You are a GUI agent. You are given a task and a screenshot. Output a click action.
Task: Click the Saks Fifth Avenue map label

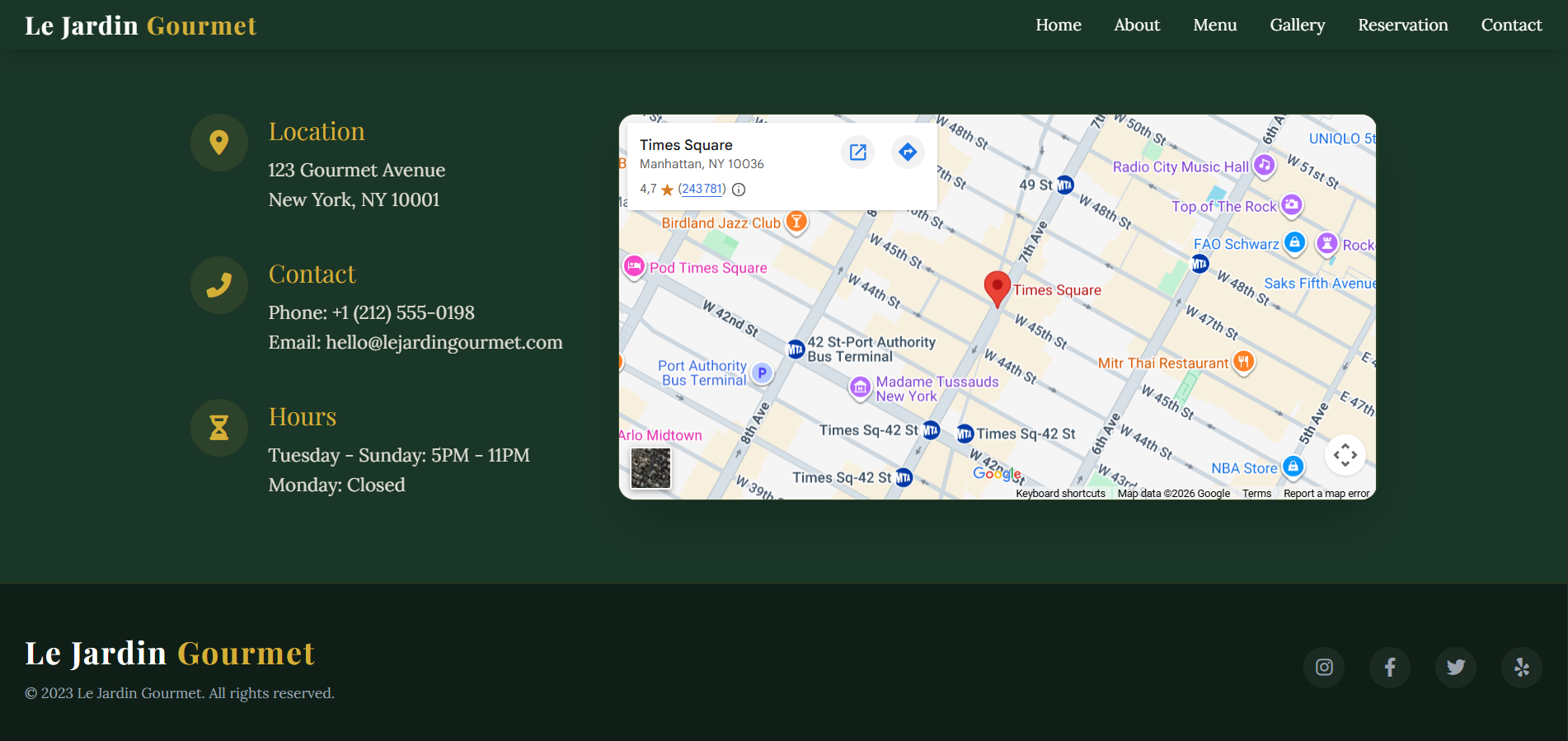(x=1320, y=283)
